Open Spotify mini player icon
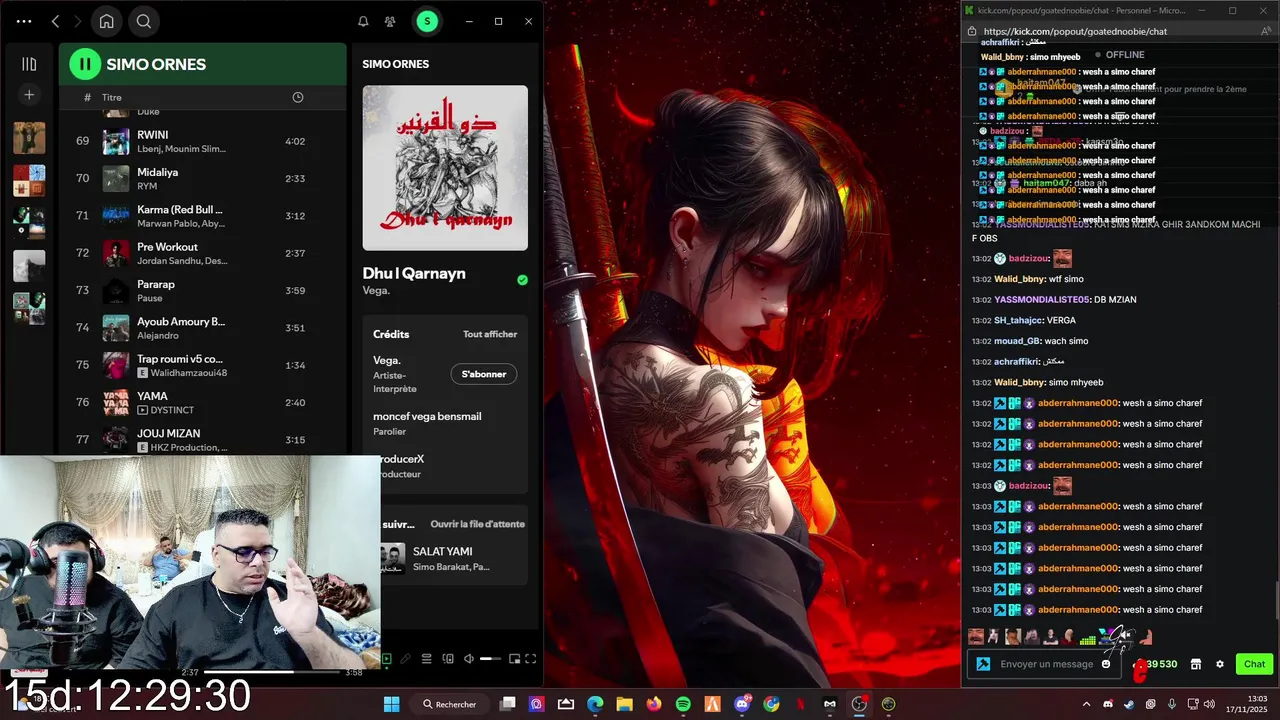This screenshot has height=720, width=1280. [515, 659]
